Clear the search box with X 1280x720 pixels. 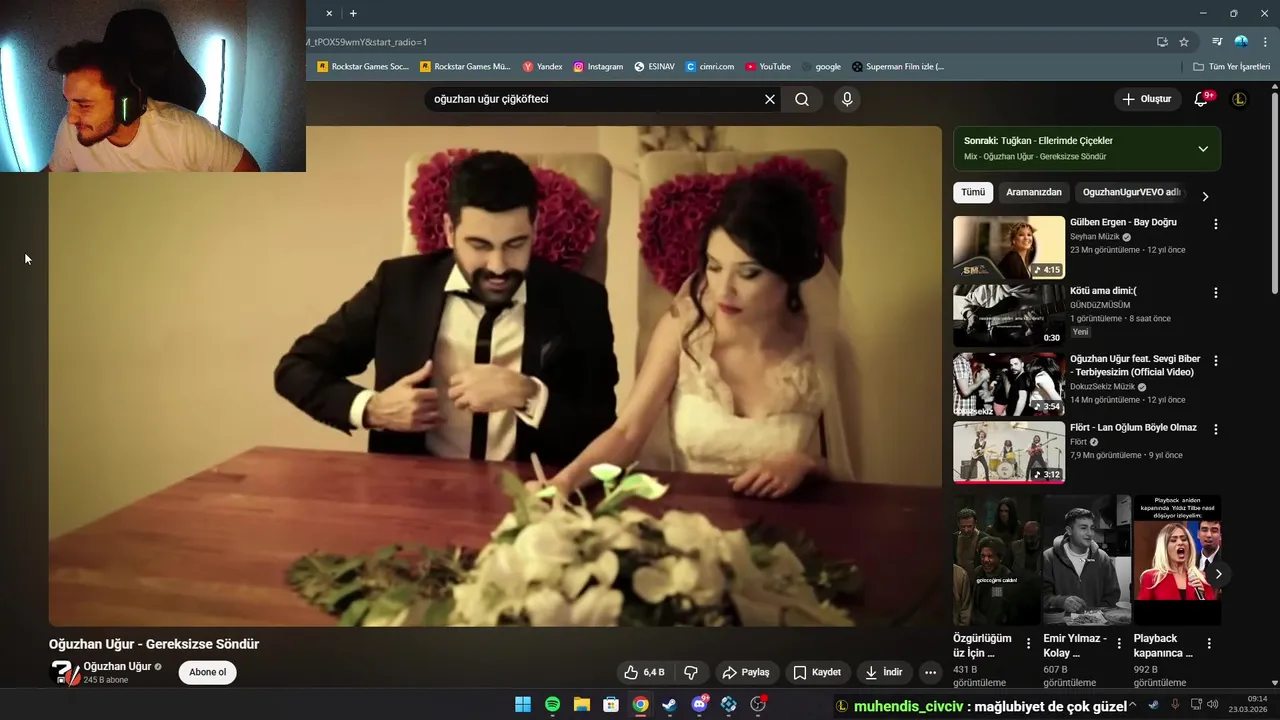pos(770,99)
